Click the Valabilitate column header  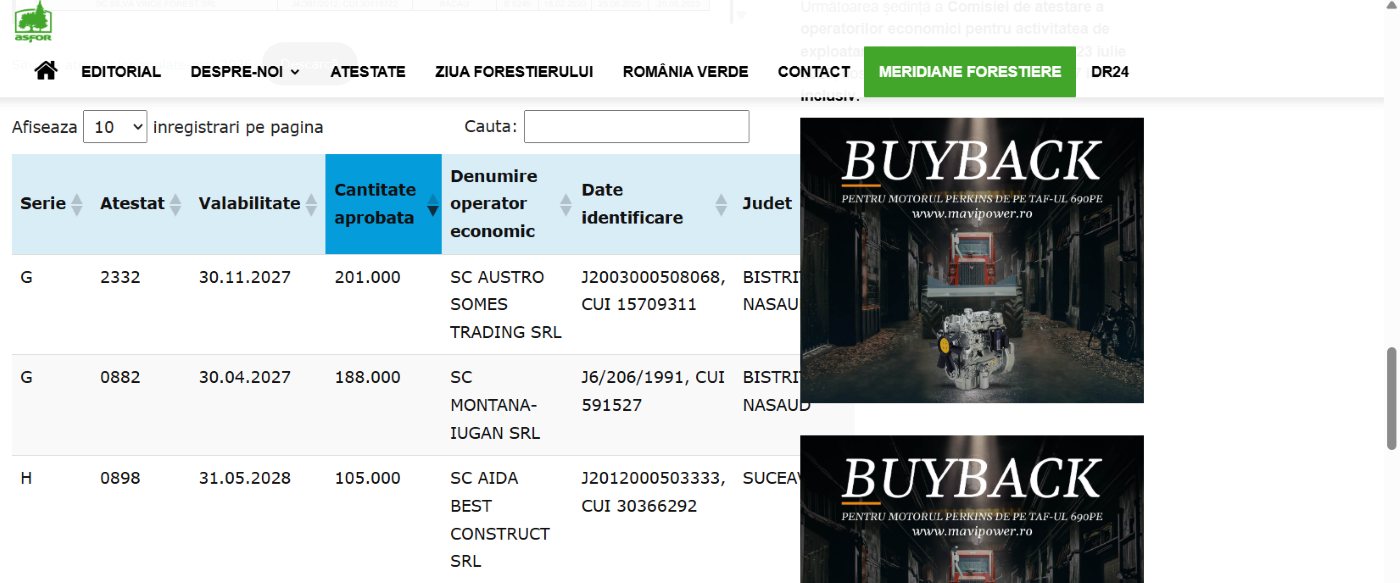[x=258, y=204]
